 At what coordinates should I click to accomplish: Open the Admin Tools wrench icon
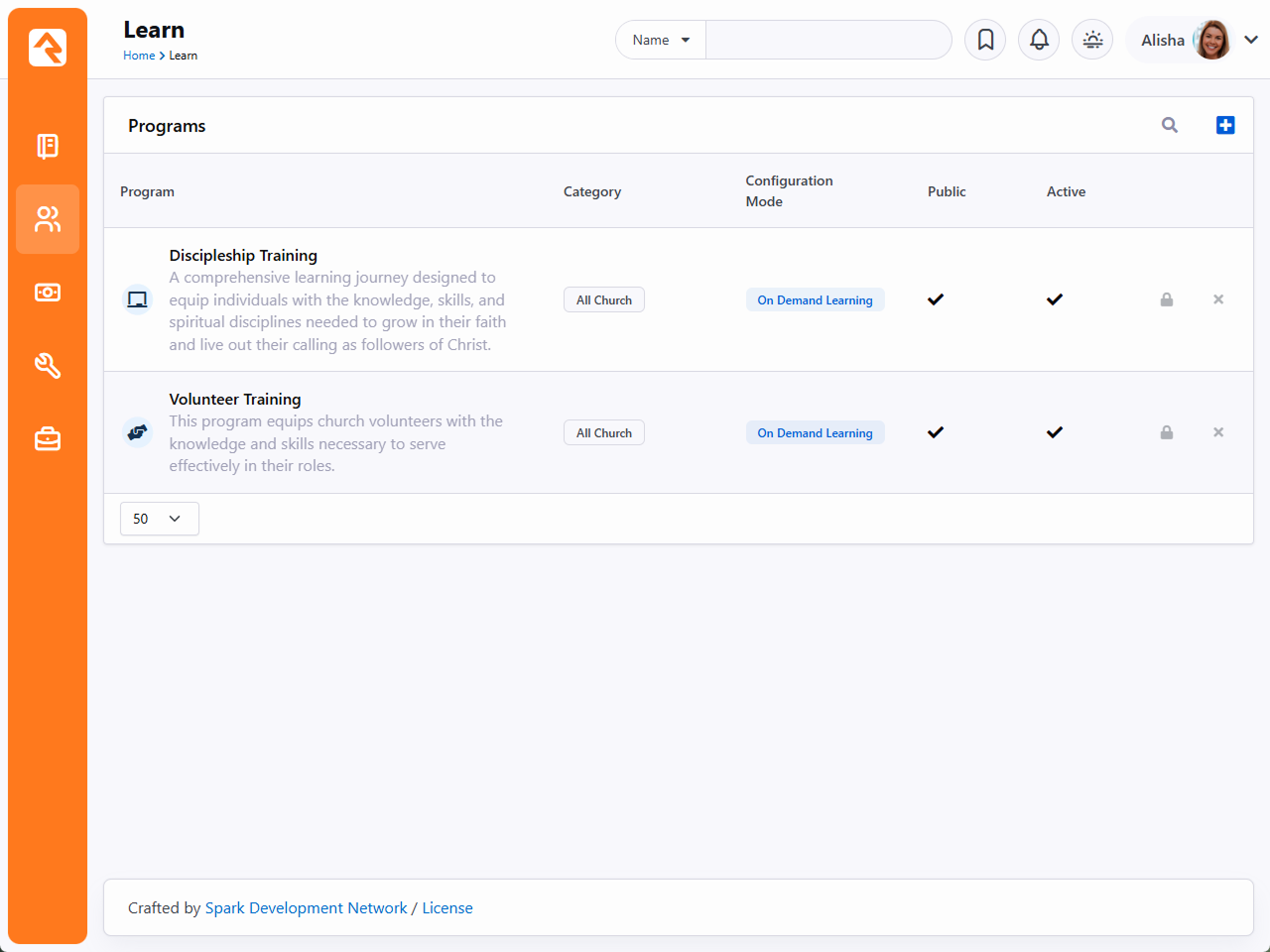pos(48,366)
